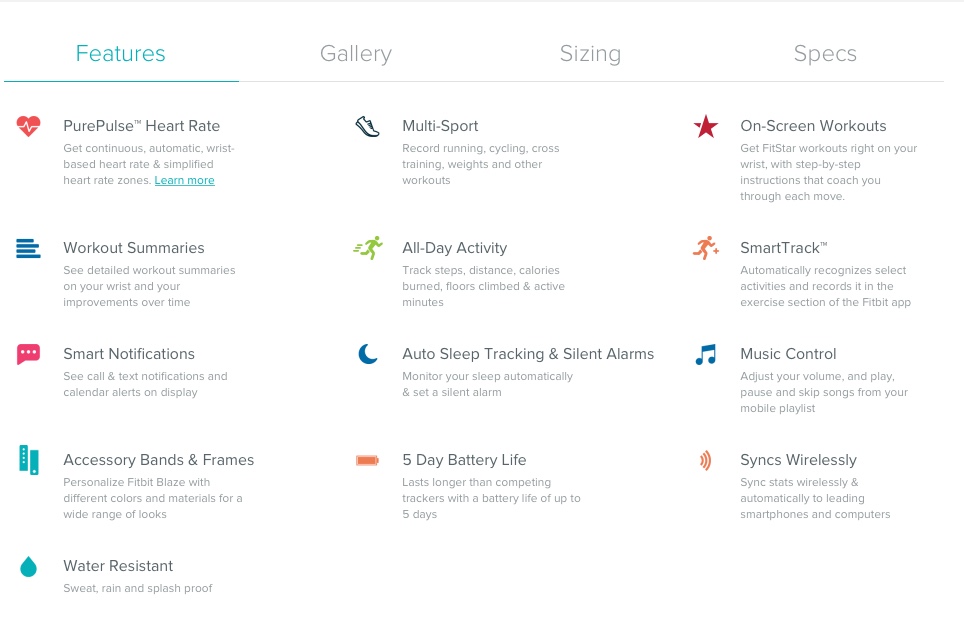
Task: Click the All-Day Activity runner icon
Action: 367,248
